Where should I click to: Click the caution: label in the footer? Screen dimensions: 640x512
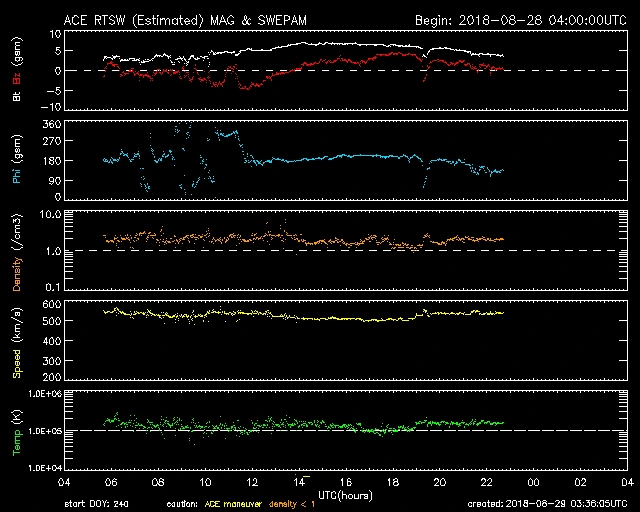[x=182, y=504]
